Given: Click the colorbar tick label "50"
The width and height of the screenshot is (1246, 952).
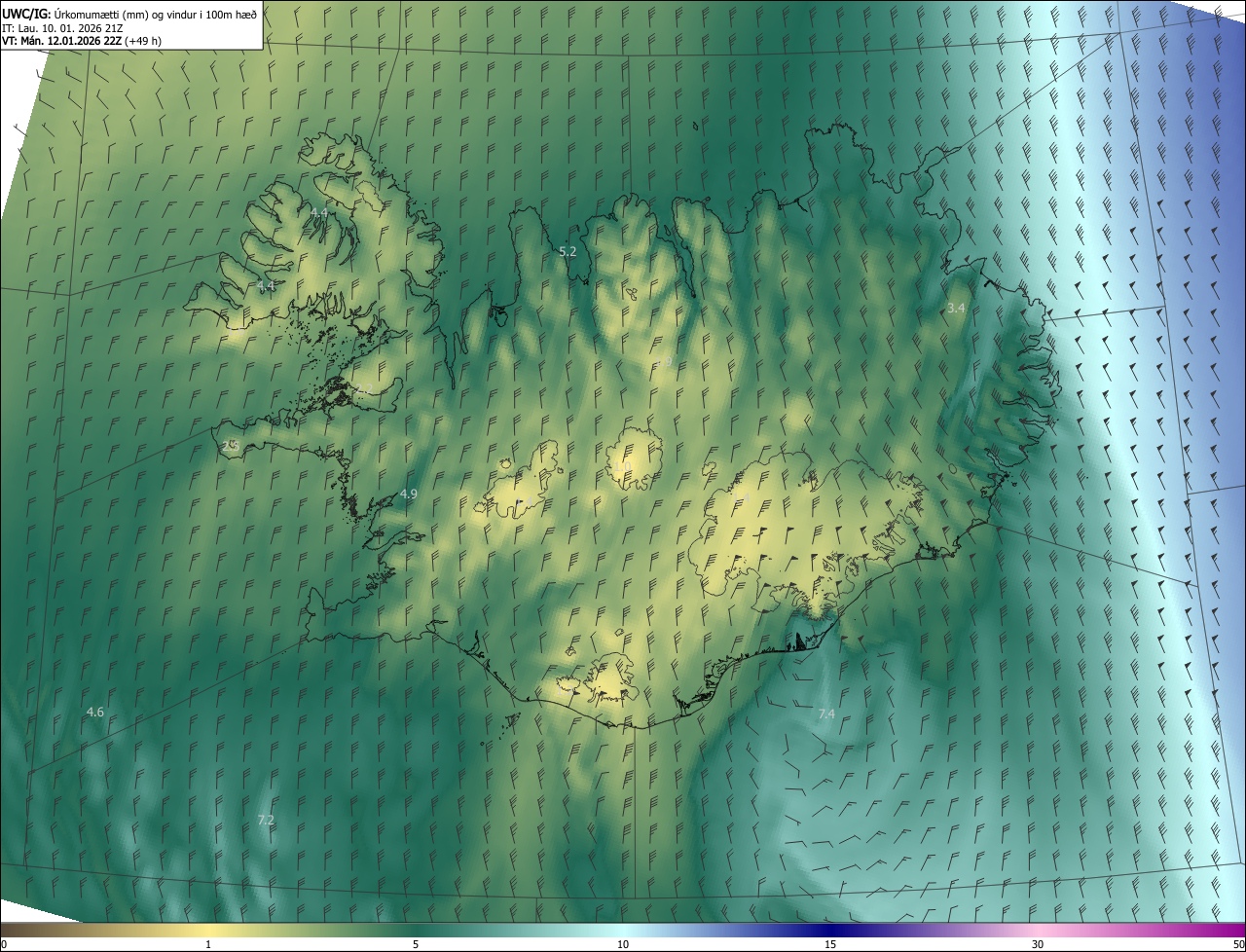Looking at the screenshot, I should pos(1238,945).
